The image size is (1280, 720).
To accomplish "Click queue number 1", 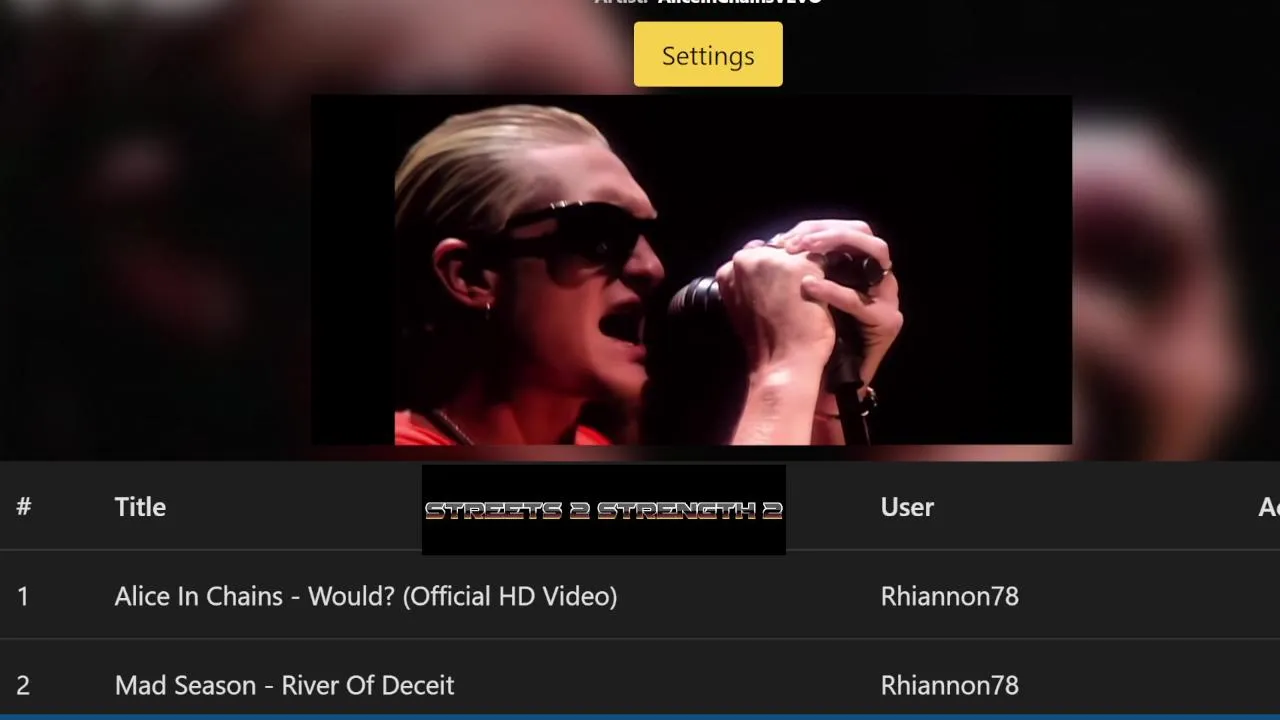I will tap(23, 596).
